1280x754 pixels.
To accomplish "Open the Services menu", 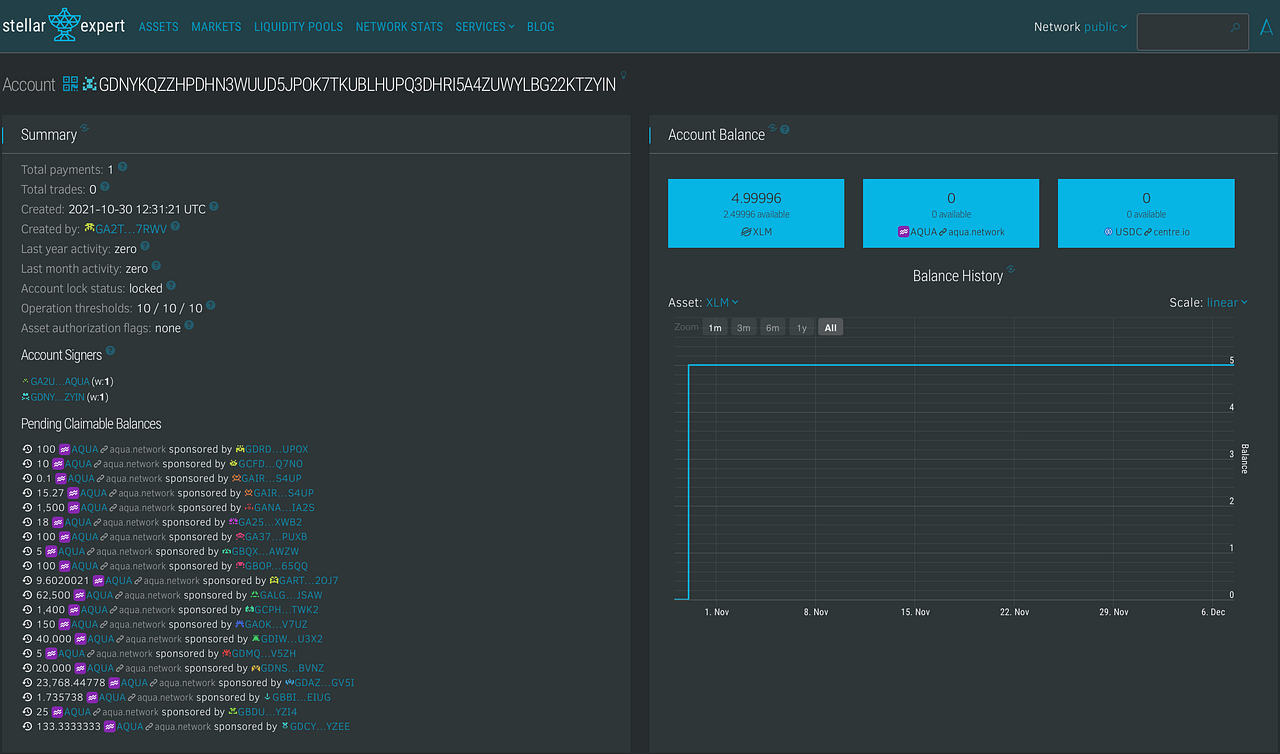I will click(x=484, y=27).
